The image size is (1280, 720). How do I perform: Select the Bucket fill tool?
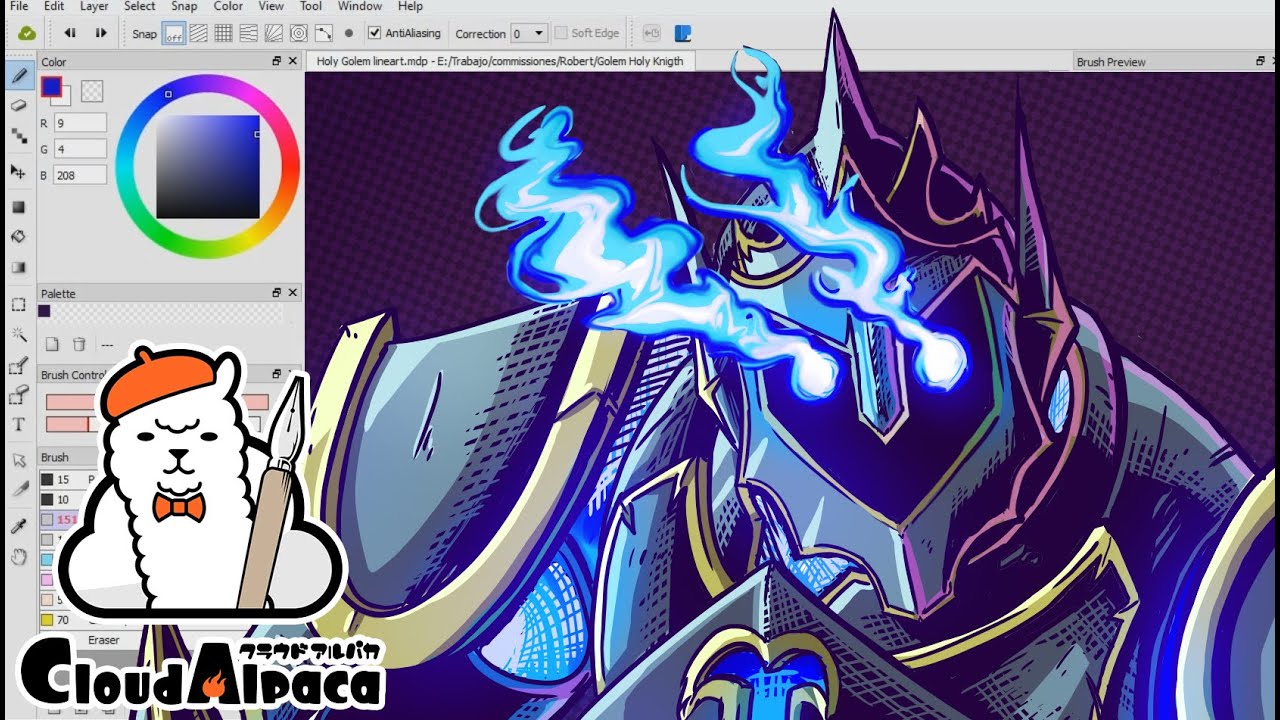click(18, 237)
